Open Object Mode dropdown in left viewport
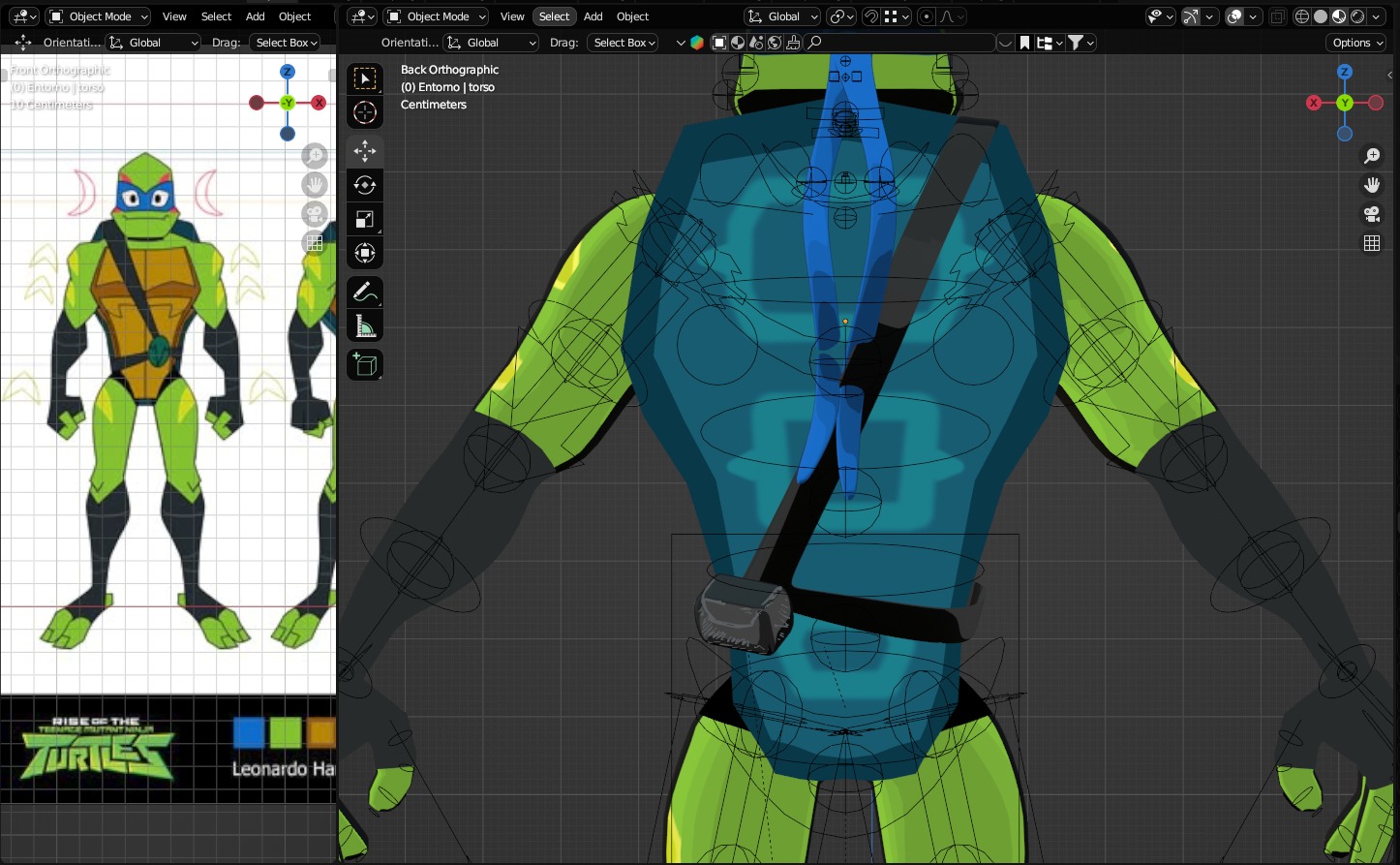Image resolution: width=1400 pixels, height=865 pixels. point(98,16)
